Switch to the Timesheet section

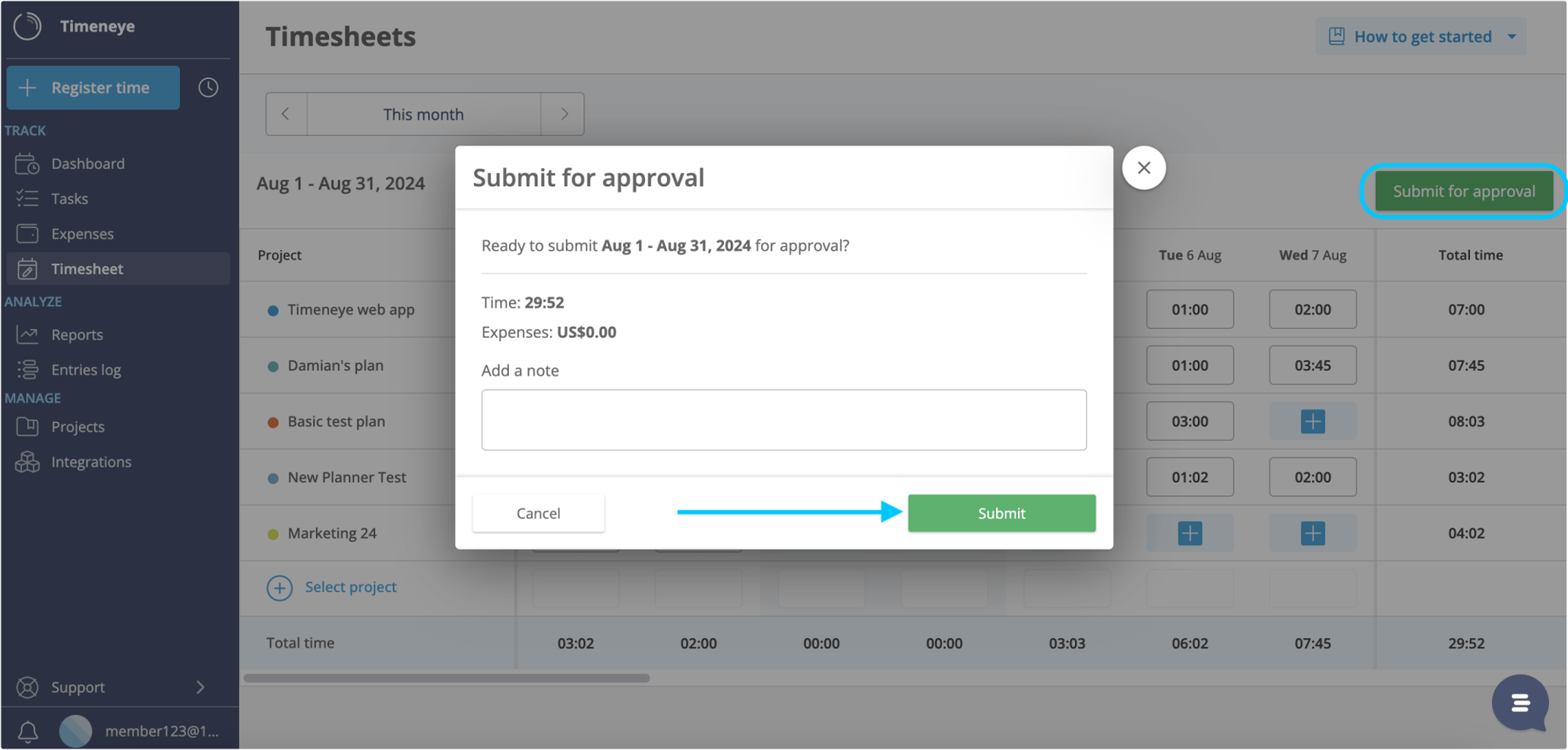[87, 268]
